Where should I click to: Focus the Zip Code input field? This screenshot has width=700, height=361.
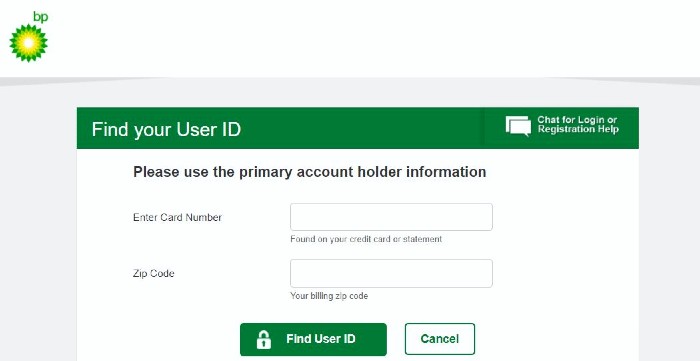click(x=391, y=273)
